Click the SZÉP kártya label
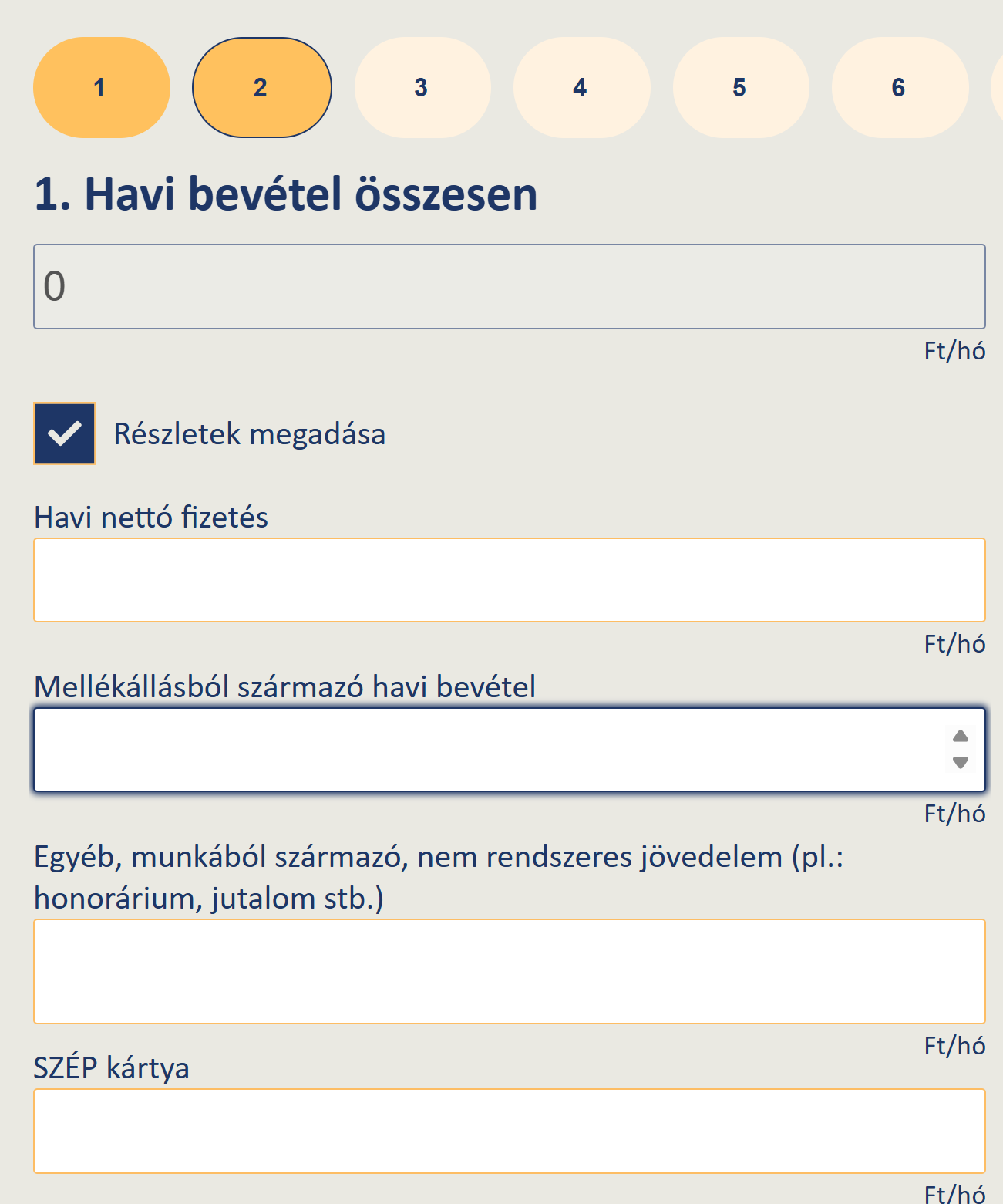The height and width of the screenshot is (1204, 1003). tap(112, 1068)
